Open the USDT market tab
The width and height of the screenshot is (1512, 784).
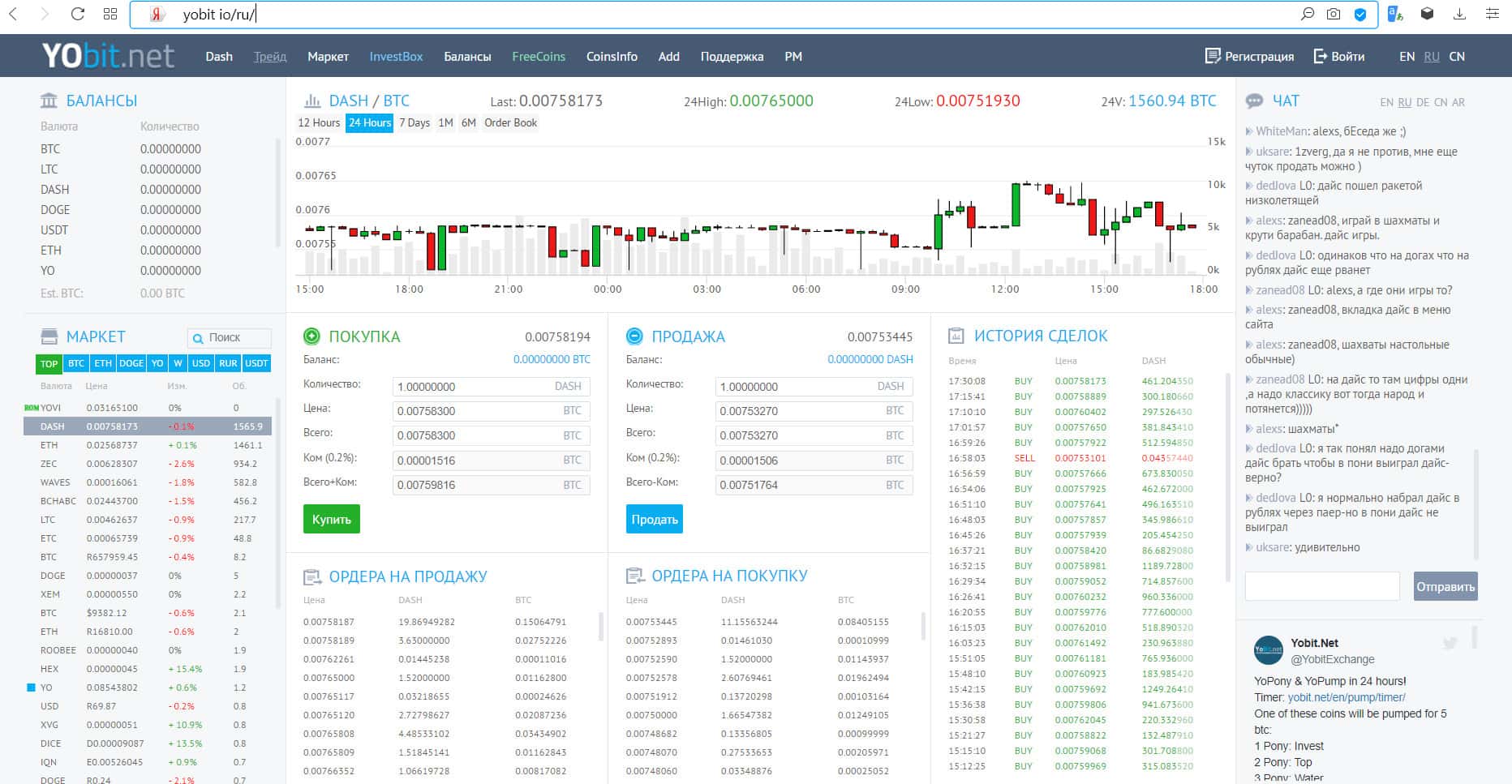pyautogui.click(x=256, y=363)
